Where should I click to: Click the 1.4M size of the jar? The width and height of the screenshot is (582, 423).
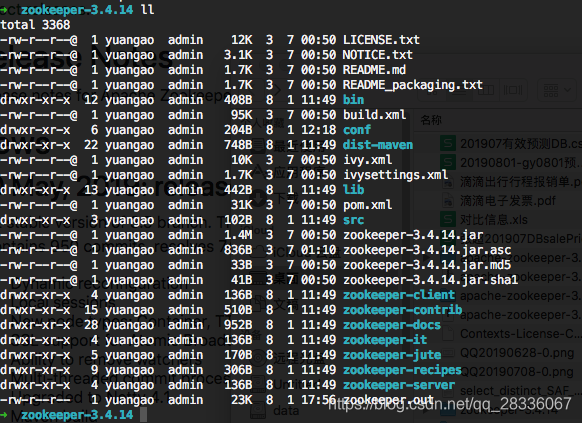[x=238, y=235]
